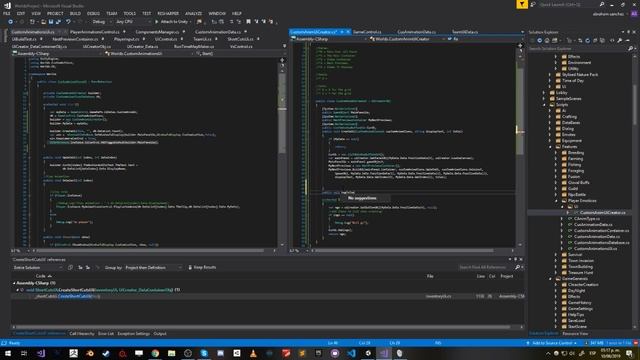Click the bookmark toolbar icon
Image resolution: width=640 pixels, height=360 pixels.
coord(248,22)
